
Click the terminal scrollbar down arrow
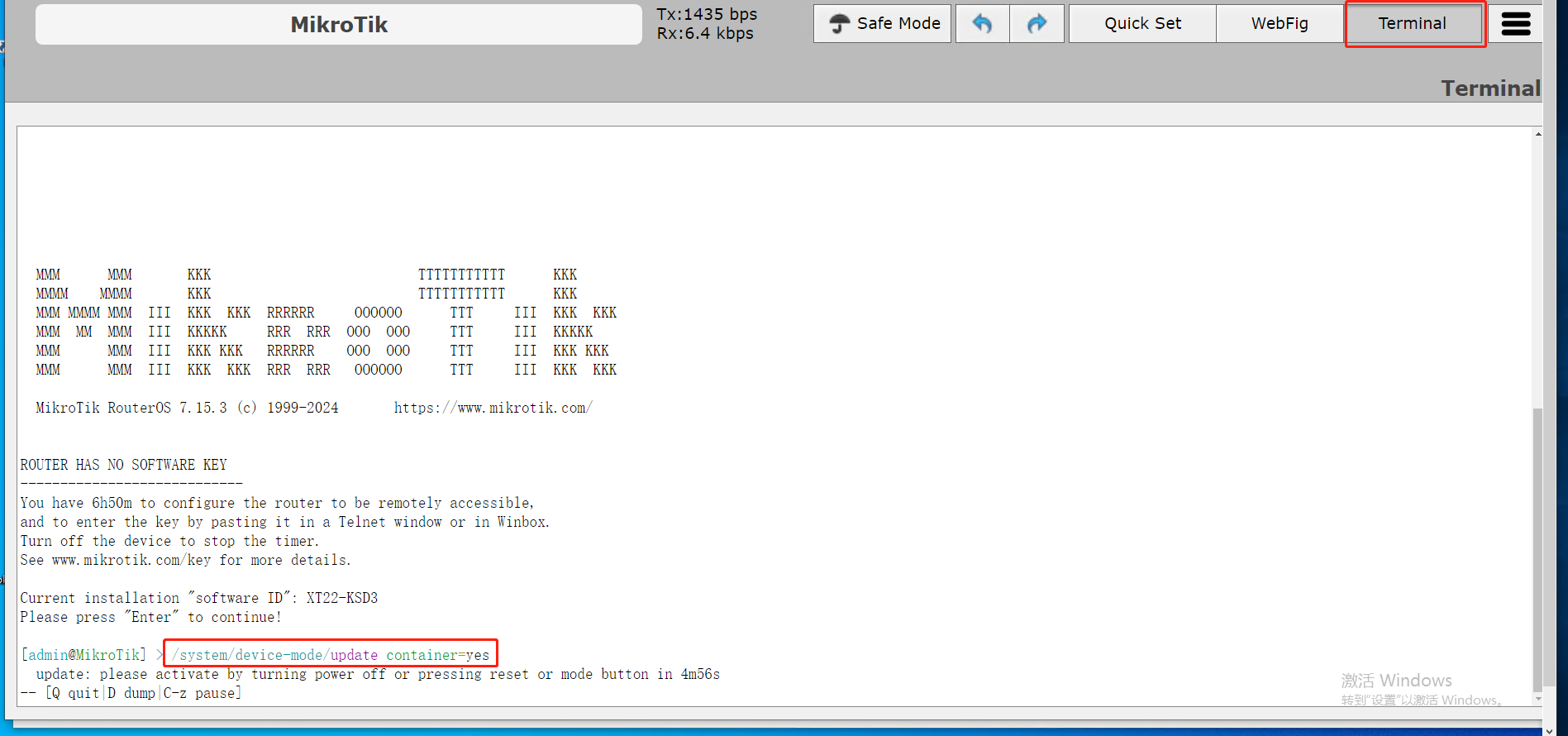tap(1537, 700)
